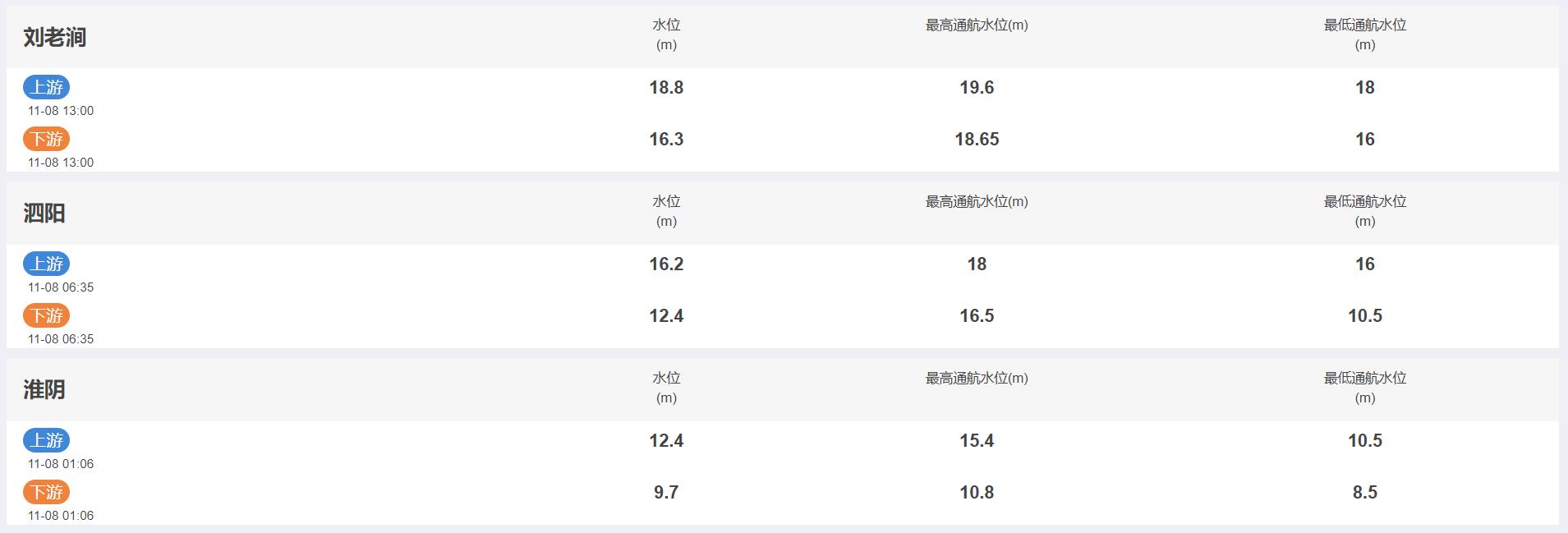Click the 11-08 06:35 timestamp under 泗阳 上游
Image resolution: width=1568 pixels, height=533 pixels.
click(x=61, y=287)
